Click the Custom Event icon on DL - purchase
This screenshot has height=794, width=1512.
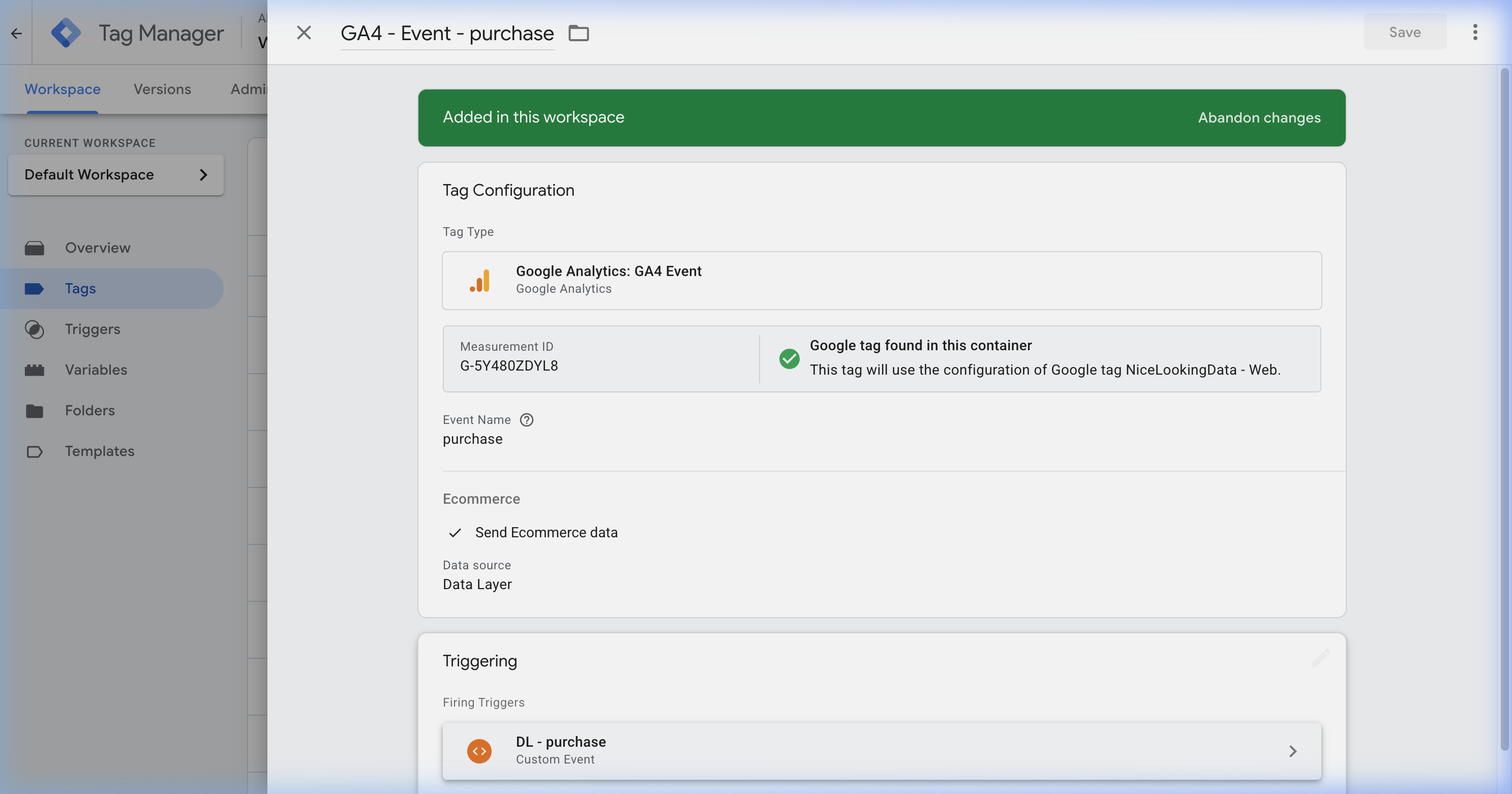479,751
